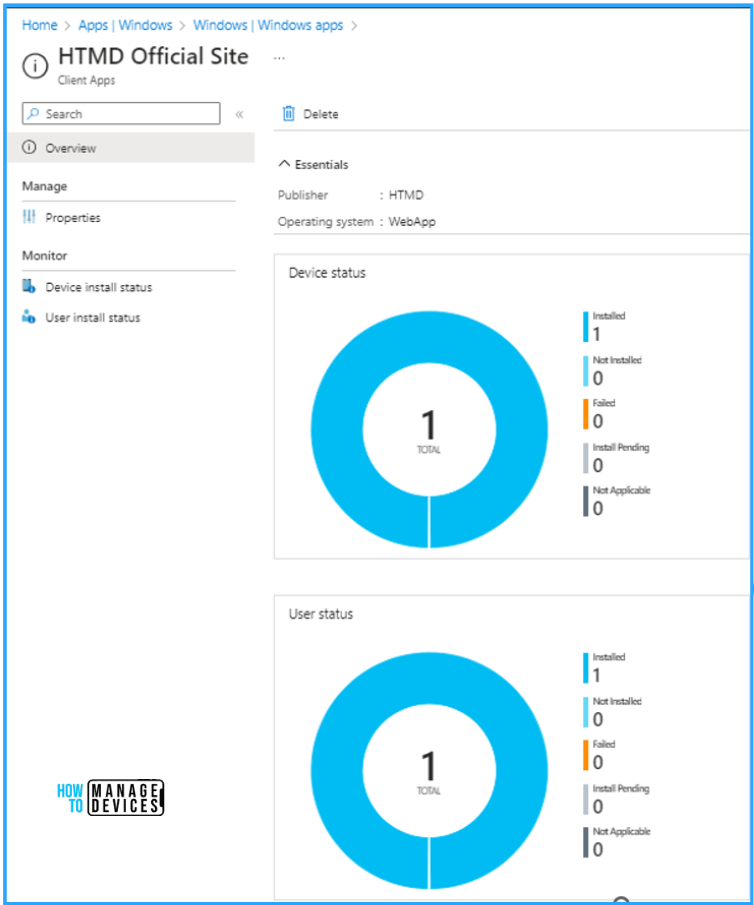Click the User install status icon
The height and width of the screenshot is (905, 754).
pos(29,317)
